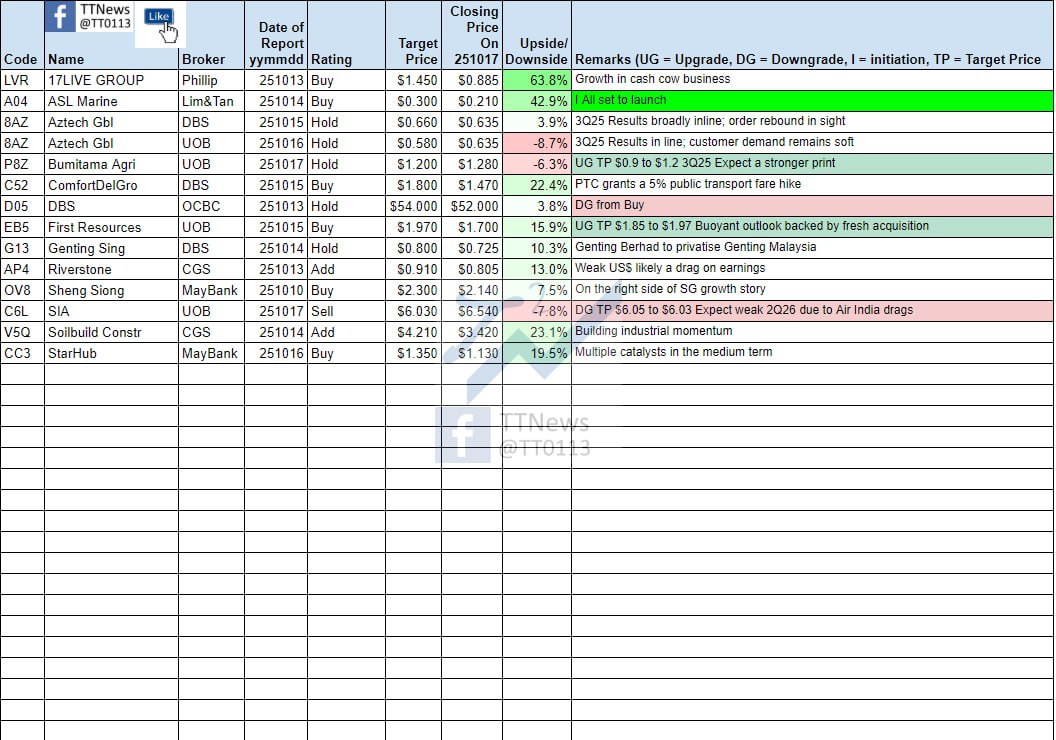Screen dimensions: 1056x740
Task: Select Sheng Siong closing price $2.140 cell
Action: click(471, 290)
